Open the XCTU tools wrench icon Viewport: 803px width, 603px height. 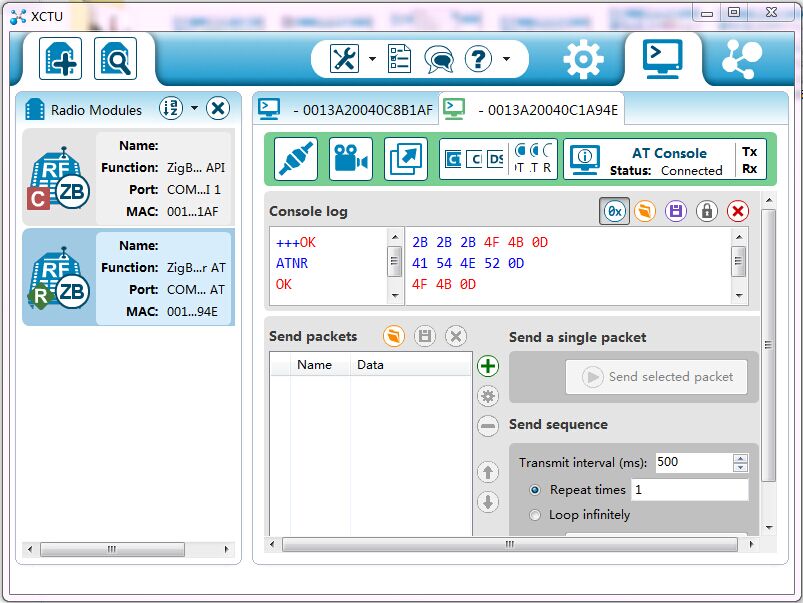(x=344, y=59)
